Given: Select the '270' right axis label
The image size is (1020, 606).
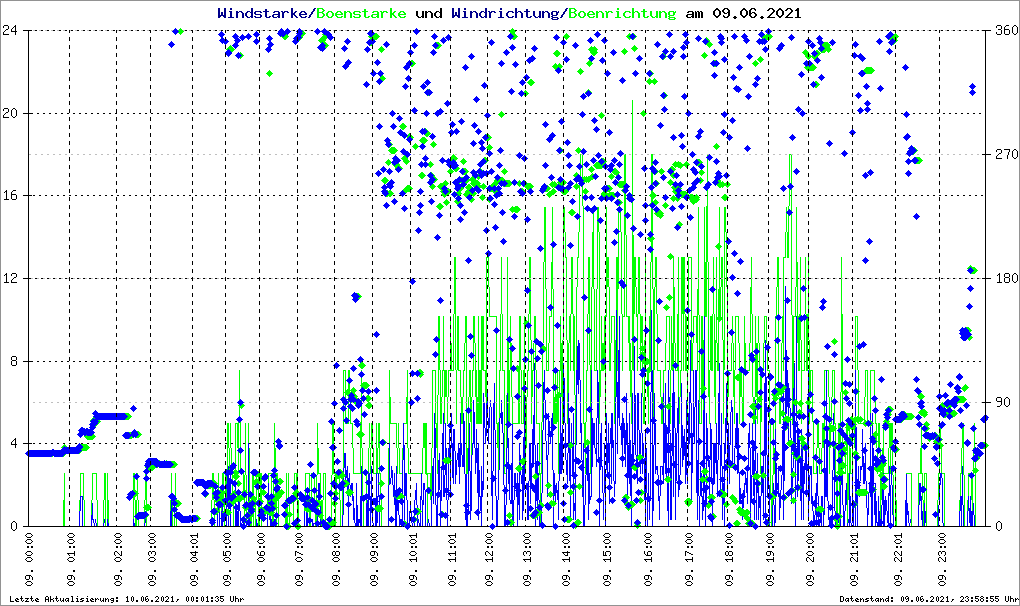Looking at the screenshot, I should tap(1003, 154).
